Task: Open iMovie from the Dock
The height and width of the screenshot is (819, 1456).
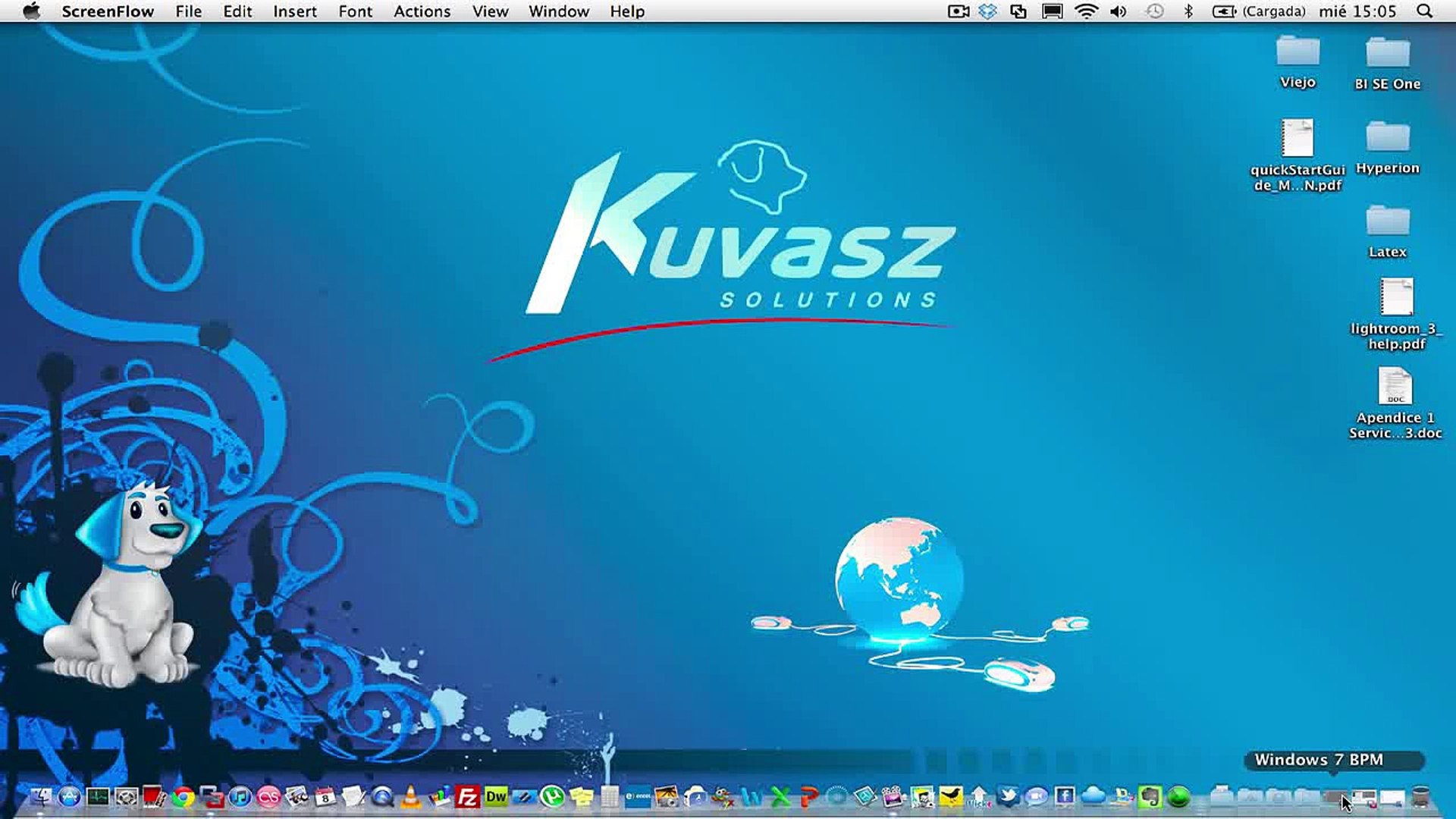Action: [894, 797]
